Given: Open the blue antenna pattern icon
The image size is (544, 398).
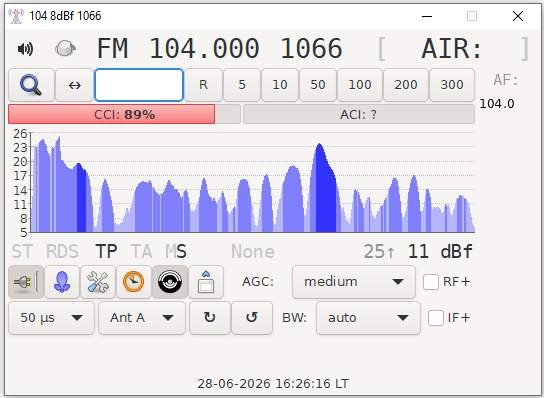Looking at the screenshot, I should [62, 282].
